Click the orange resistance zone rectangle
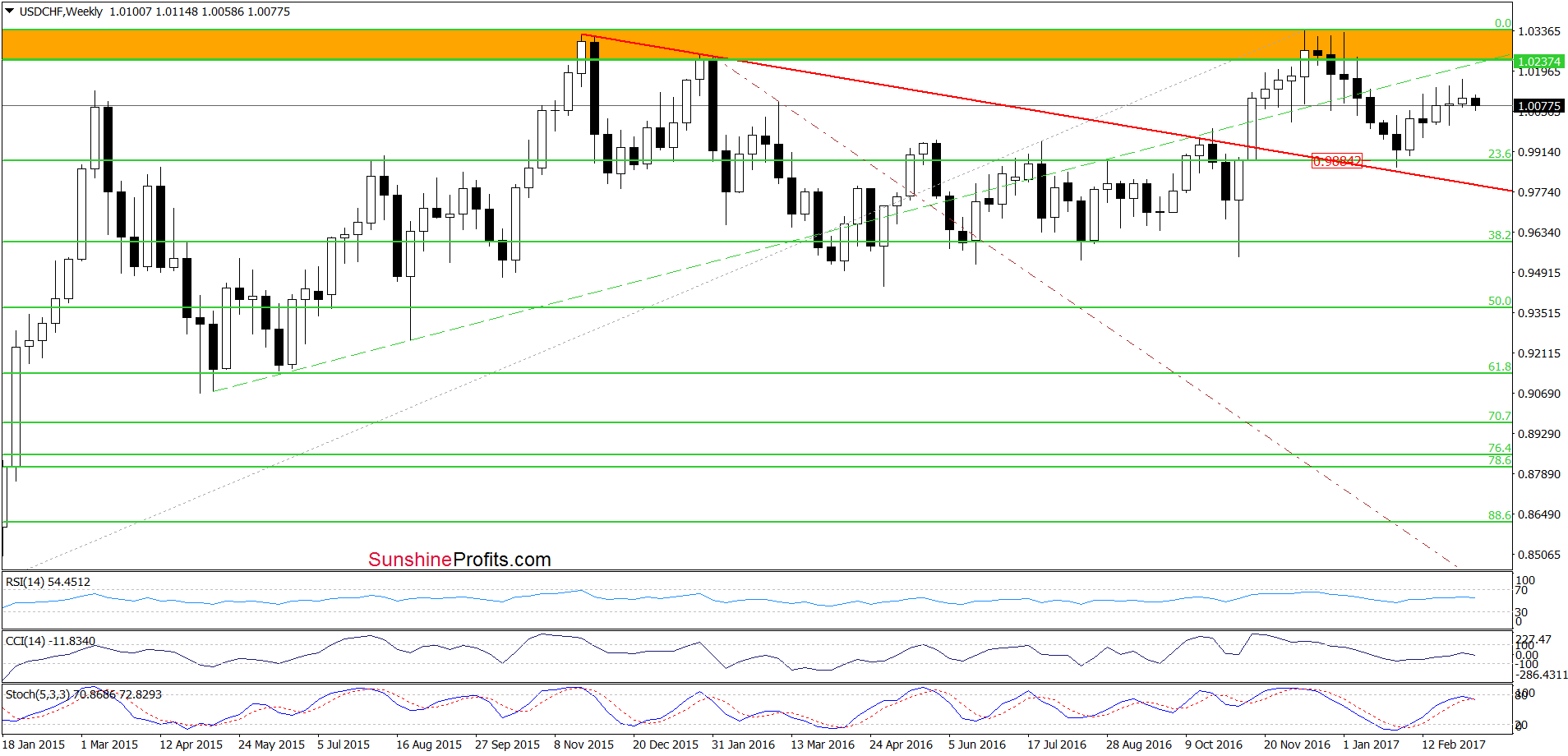This screenshot has height=756, width=1568. (757, 44)
